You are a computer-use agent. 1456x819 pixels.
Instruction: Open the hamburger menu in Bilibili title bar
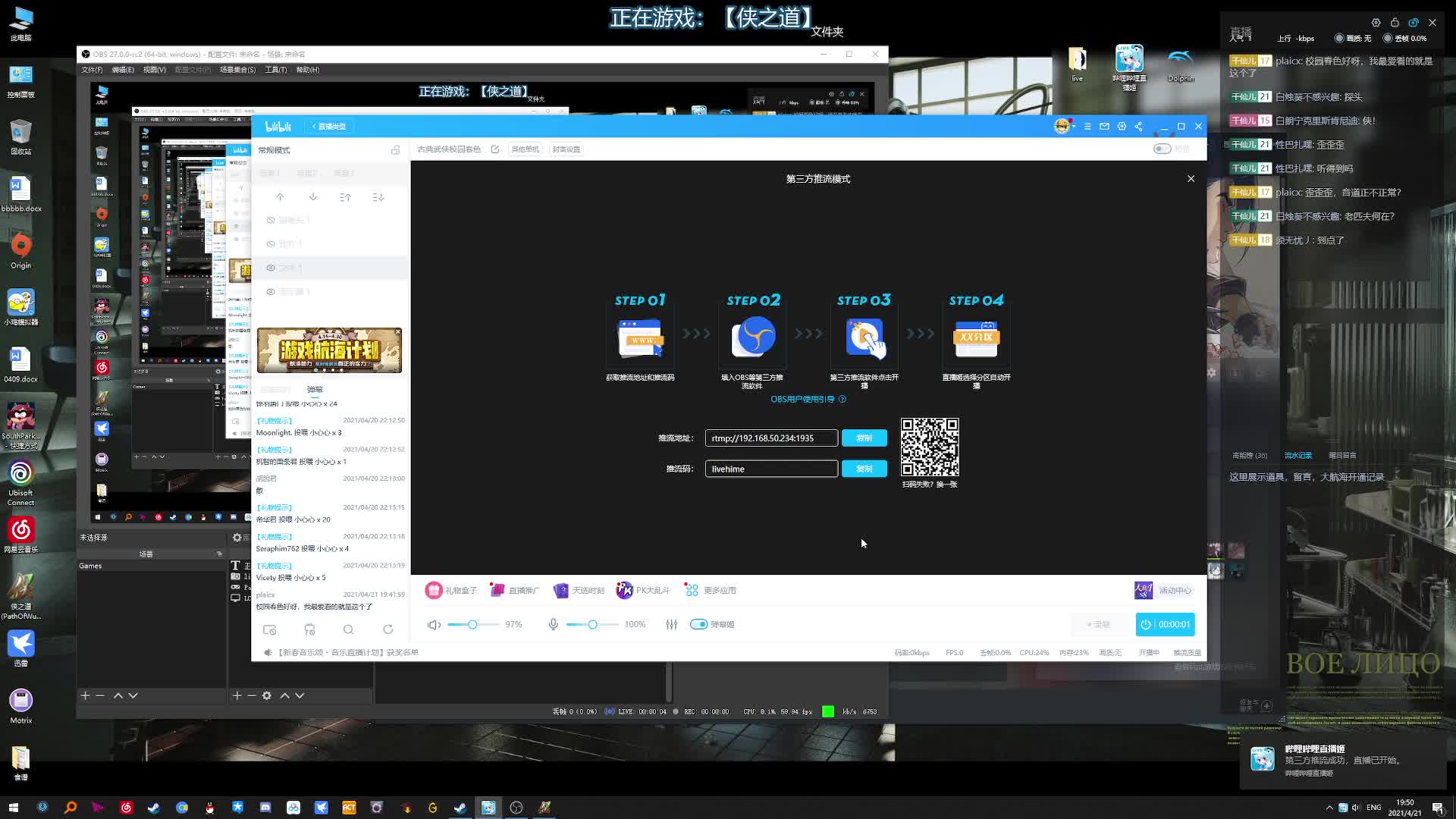tap(1087, 127)
